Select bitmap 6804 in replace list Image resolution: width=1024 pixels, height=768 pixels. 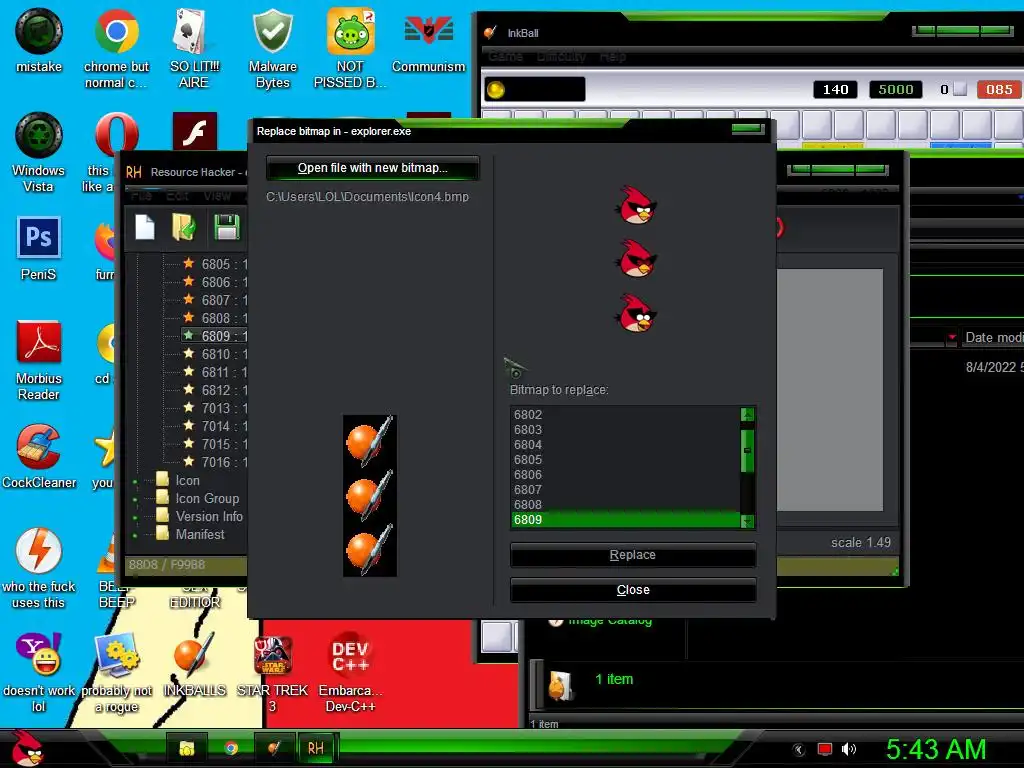(626, 445)
